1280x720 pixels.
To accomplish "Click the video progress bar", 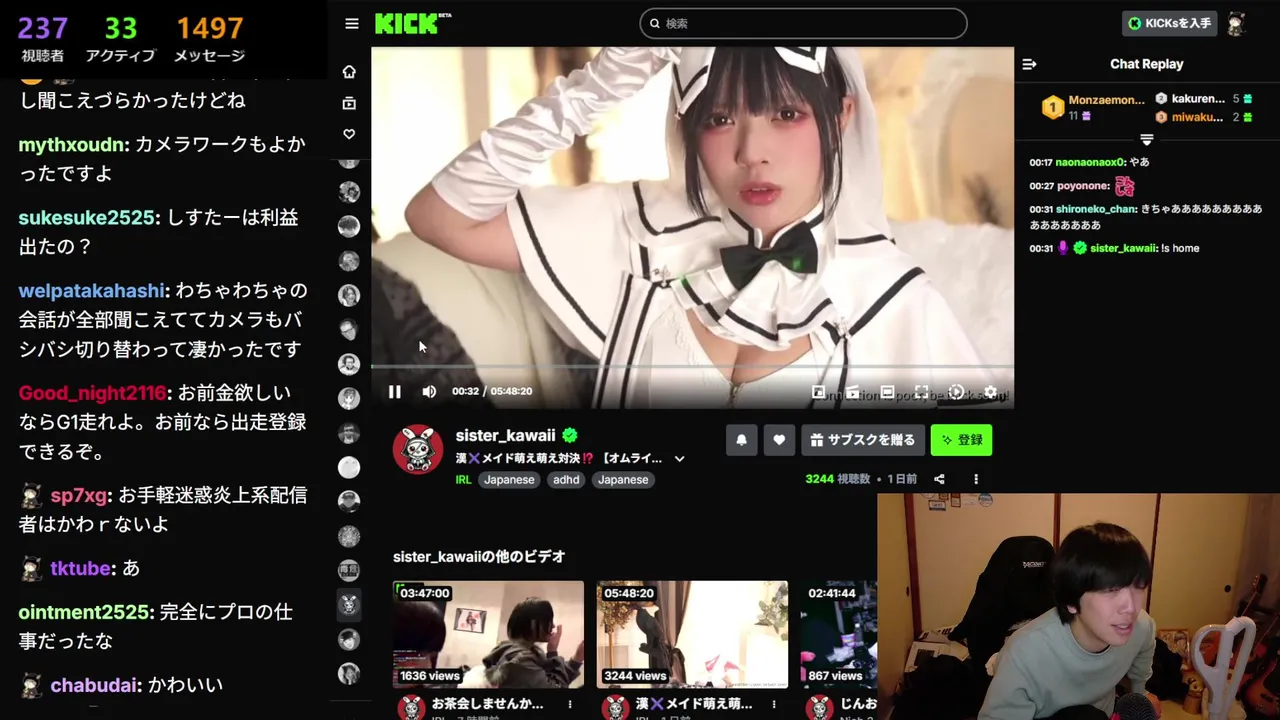I will click(692, 367).
